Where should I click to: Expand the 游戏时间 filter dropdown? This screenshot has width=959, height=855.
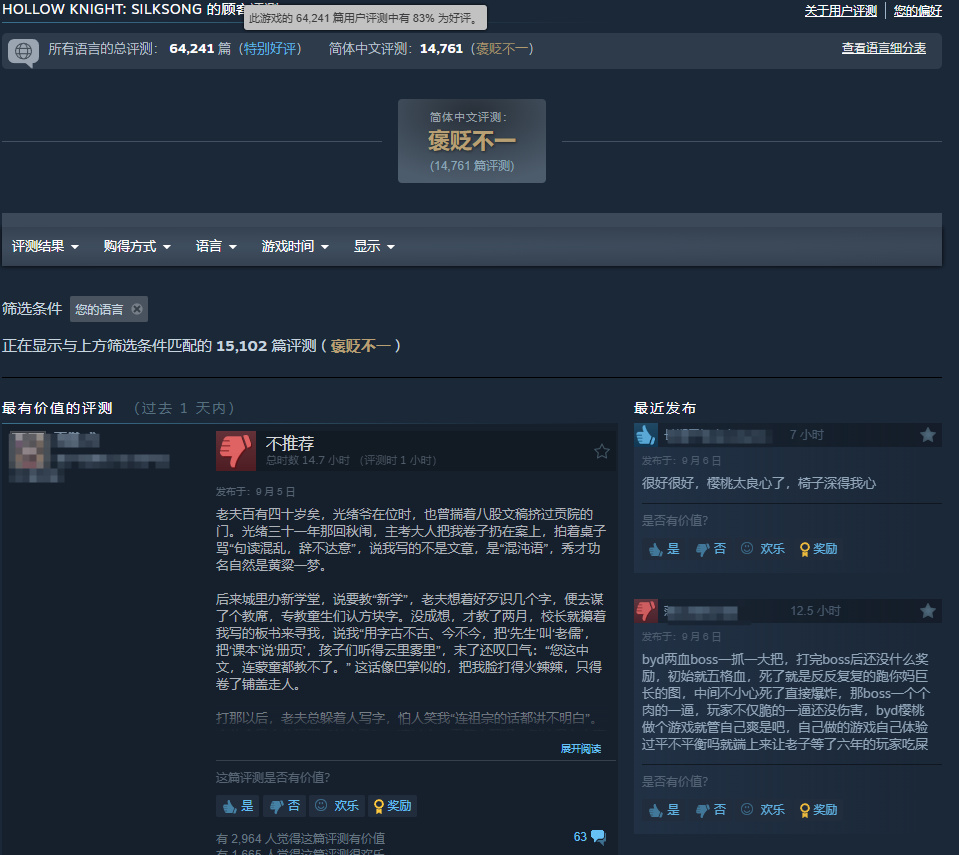tap(295, 246)
